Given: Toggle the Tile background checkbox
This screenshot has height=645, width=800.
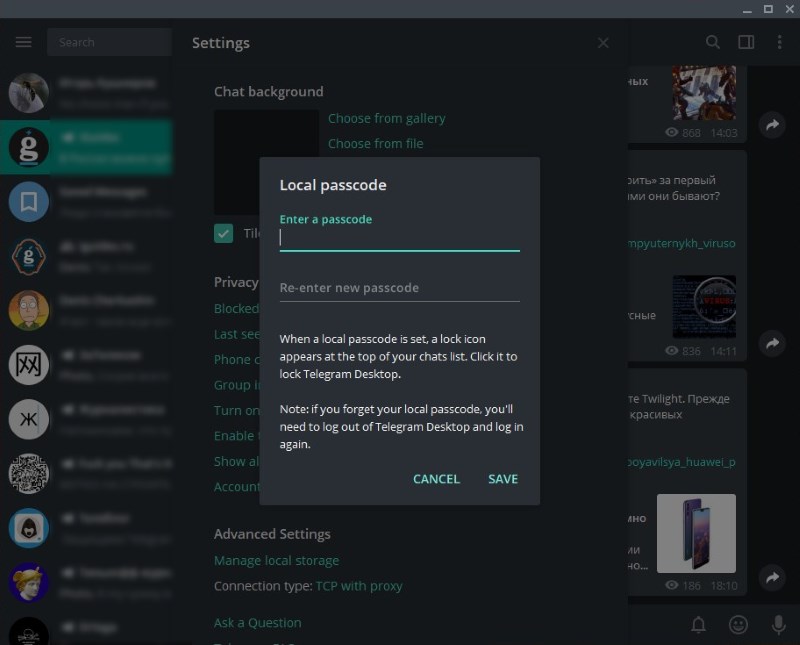Looking at the screenshot, I should click(x=224, y=233).
